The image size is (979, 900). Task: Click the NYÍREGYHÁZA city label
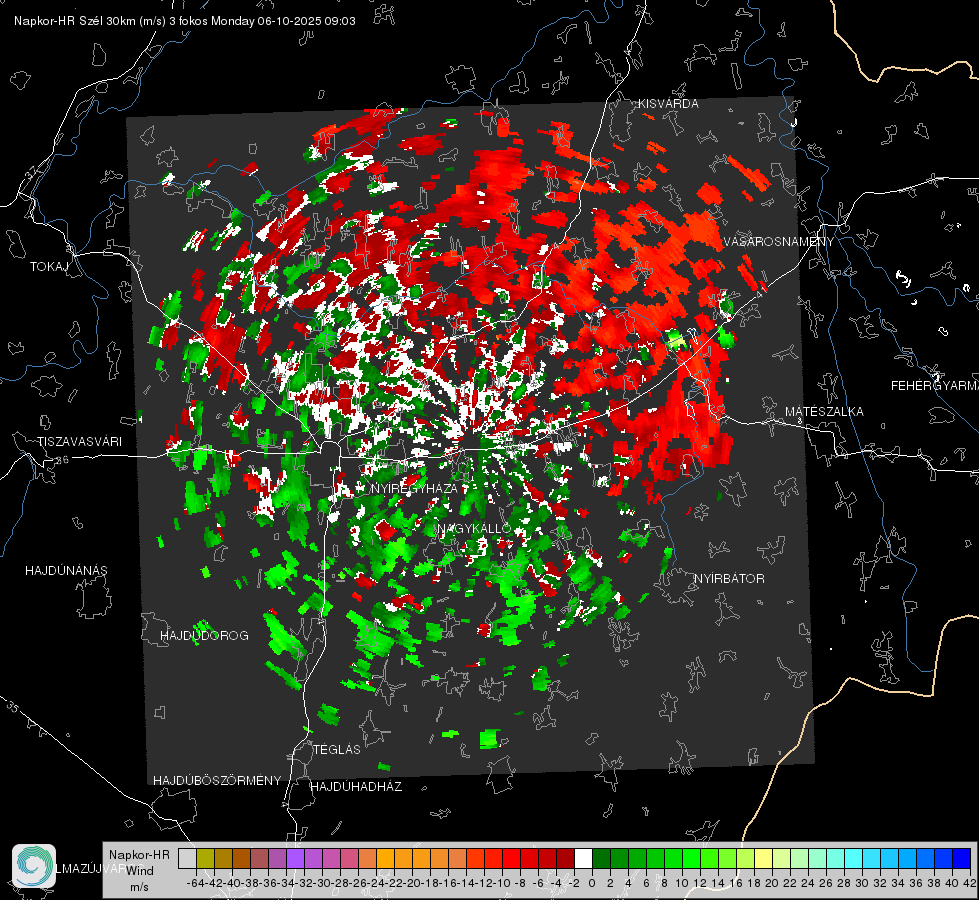[x=415, y=488]
